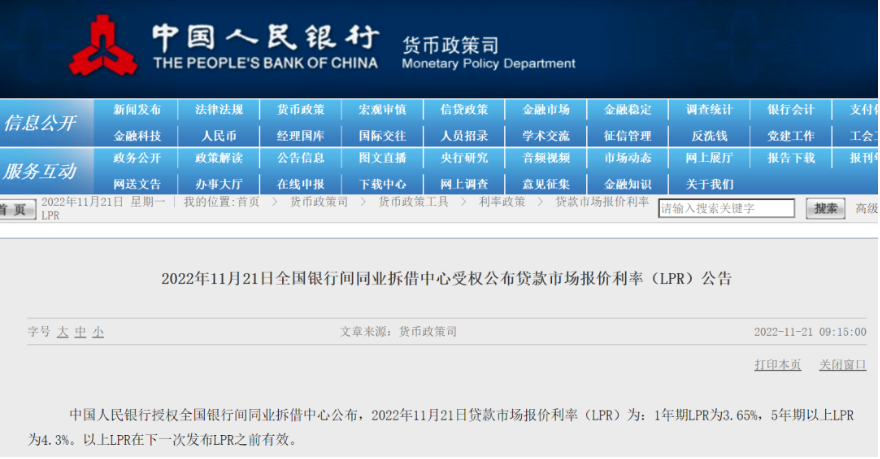Open 在线申报 link
Viewport: 880px width, 459px height.
pos(301,185)
